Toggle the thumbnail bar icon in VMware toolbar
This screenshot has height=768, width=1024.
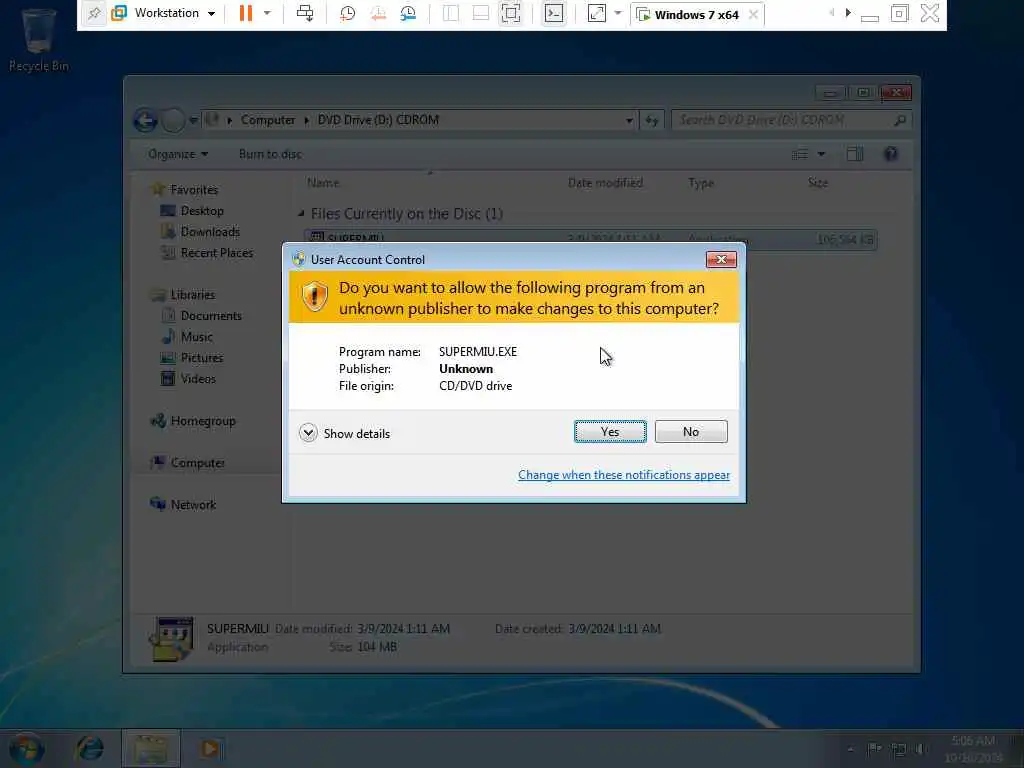click(481, 14)
